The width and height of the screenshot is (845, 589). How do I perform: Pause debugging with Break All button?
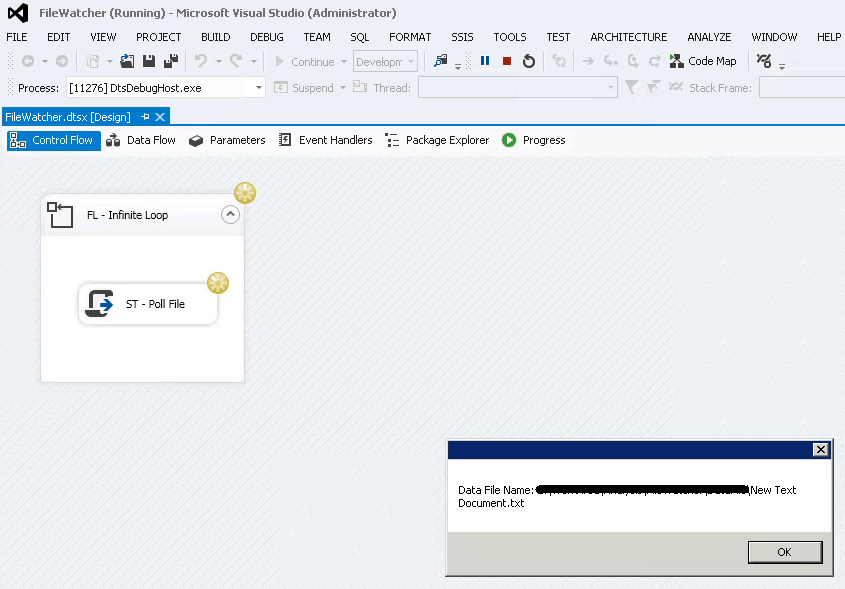(485, 61)
